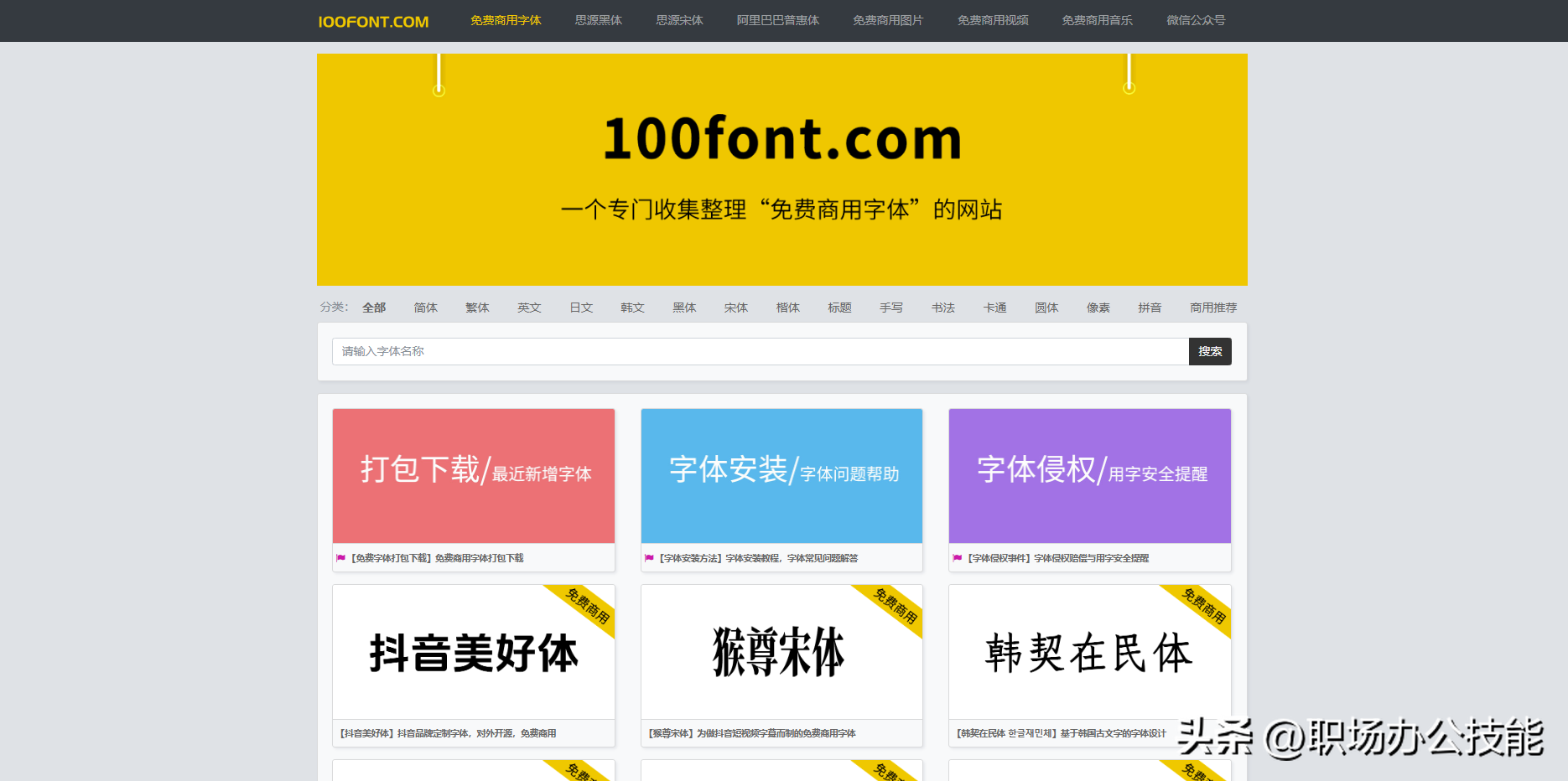Select the 日文 category filter

point(581,308)
